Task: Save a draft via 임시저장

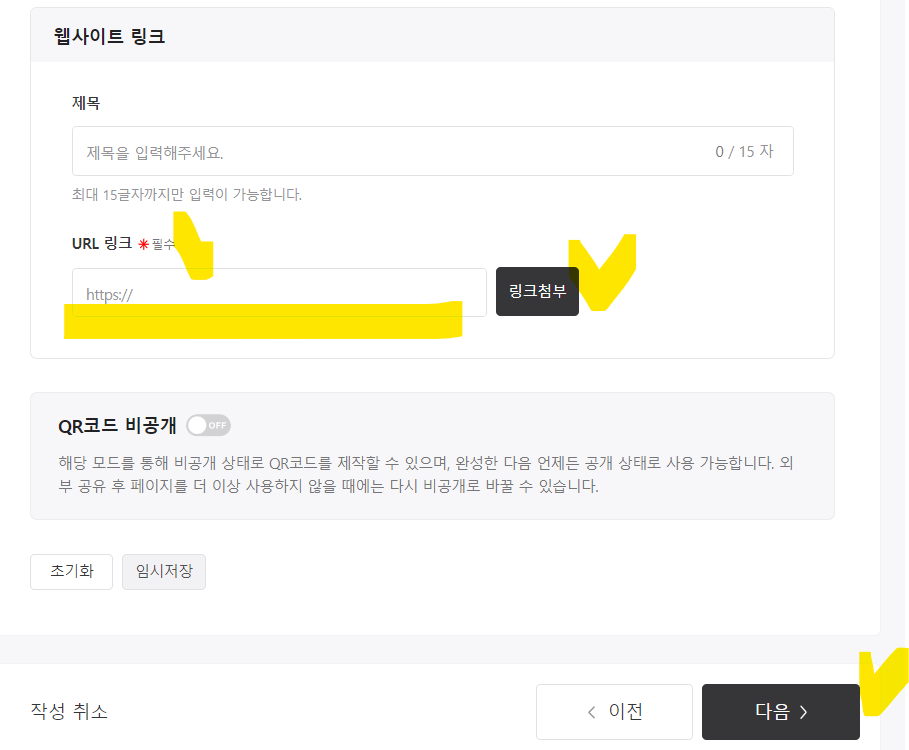Action: pos(163,572)
